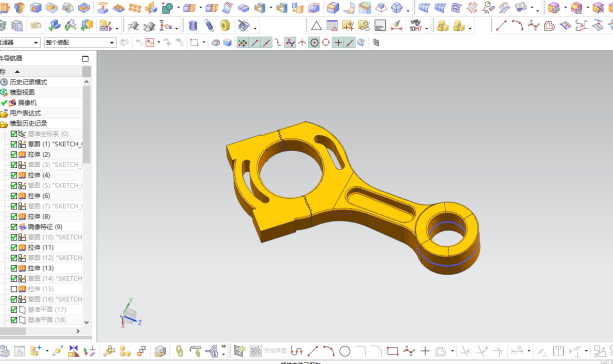
Task: Click the Rectangle tool in bottom sketch toolbar
Action: (x=393, y=351)
